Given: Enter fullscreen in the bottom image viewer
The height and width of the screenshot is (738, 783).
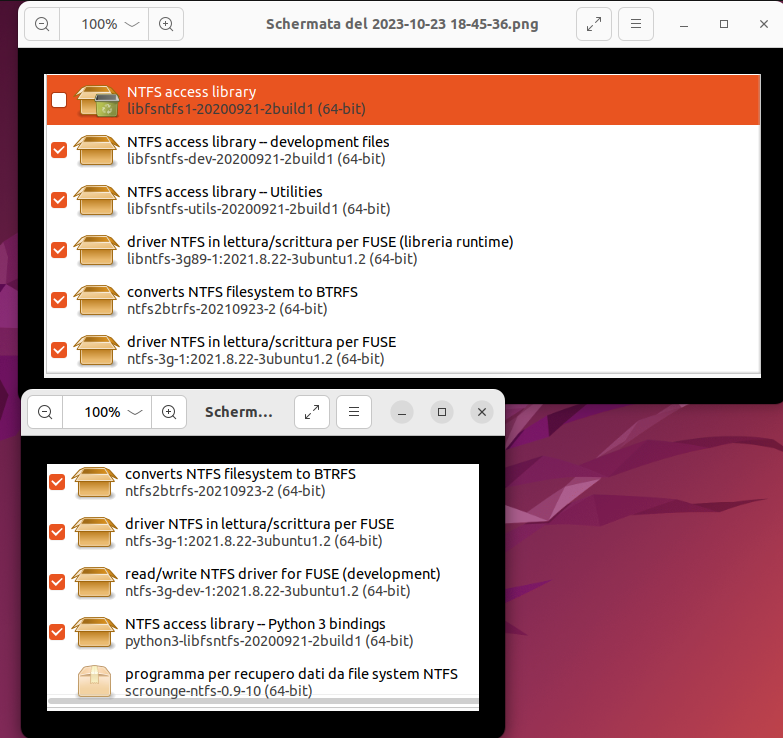Looking at the screenshot, I should 312,412.
